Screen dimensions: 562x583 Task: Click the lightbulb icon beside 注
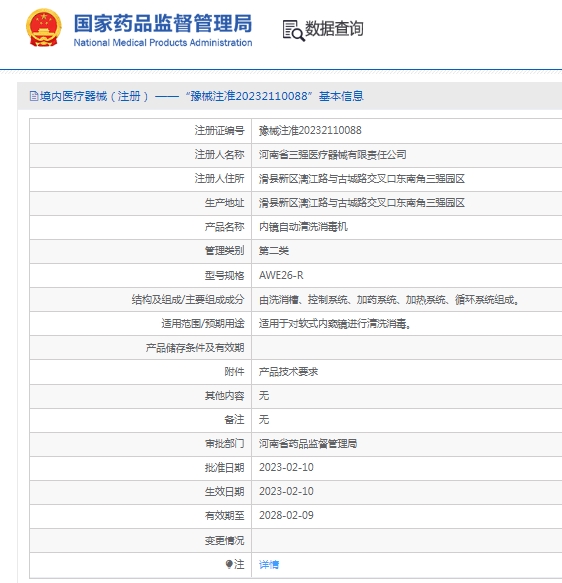click(x=229, y=564)
